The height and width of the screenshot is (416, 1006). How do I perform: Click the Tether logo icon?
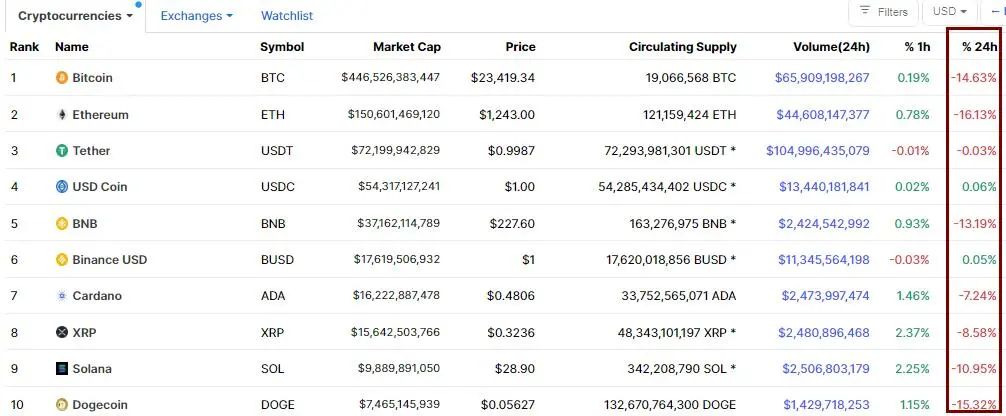point(62,151)
